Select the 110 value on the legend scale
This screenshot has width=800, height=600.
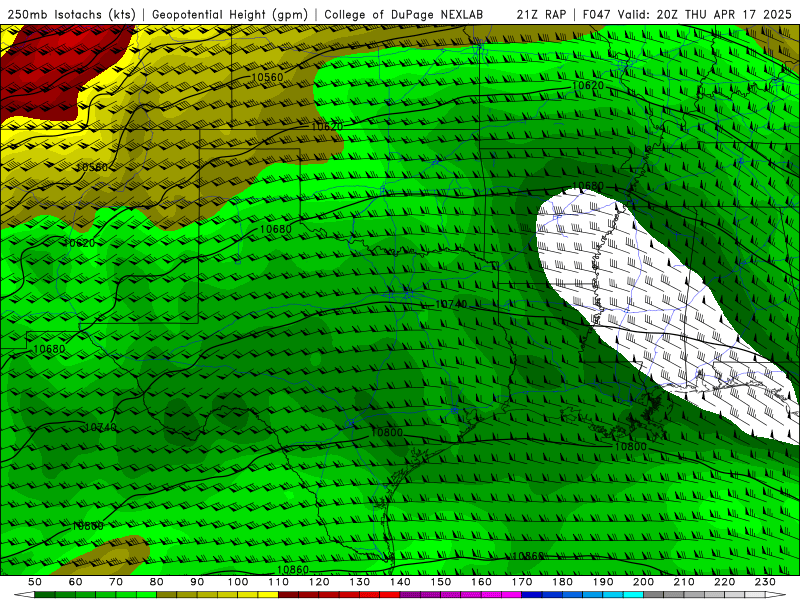pos(278,582)
